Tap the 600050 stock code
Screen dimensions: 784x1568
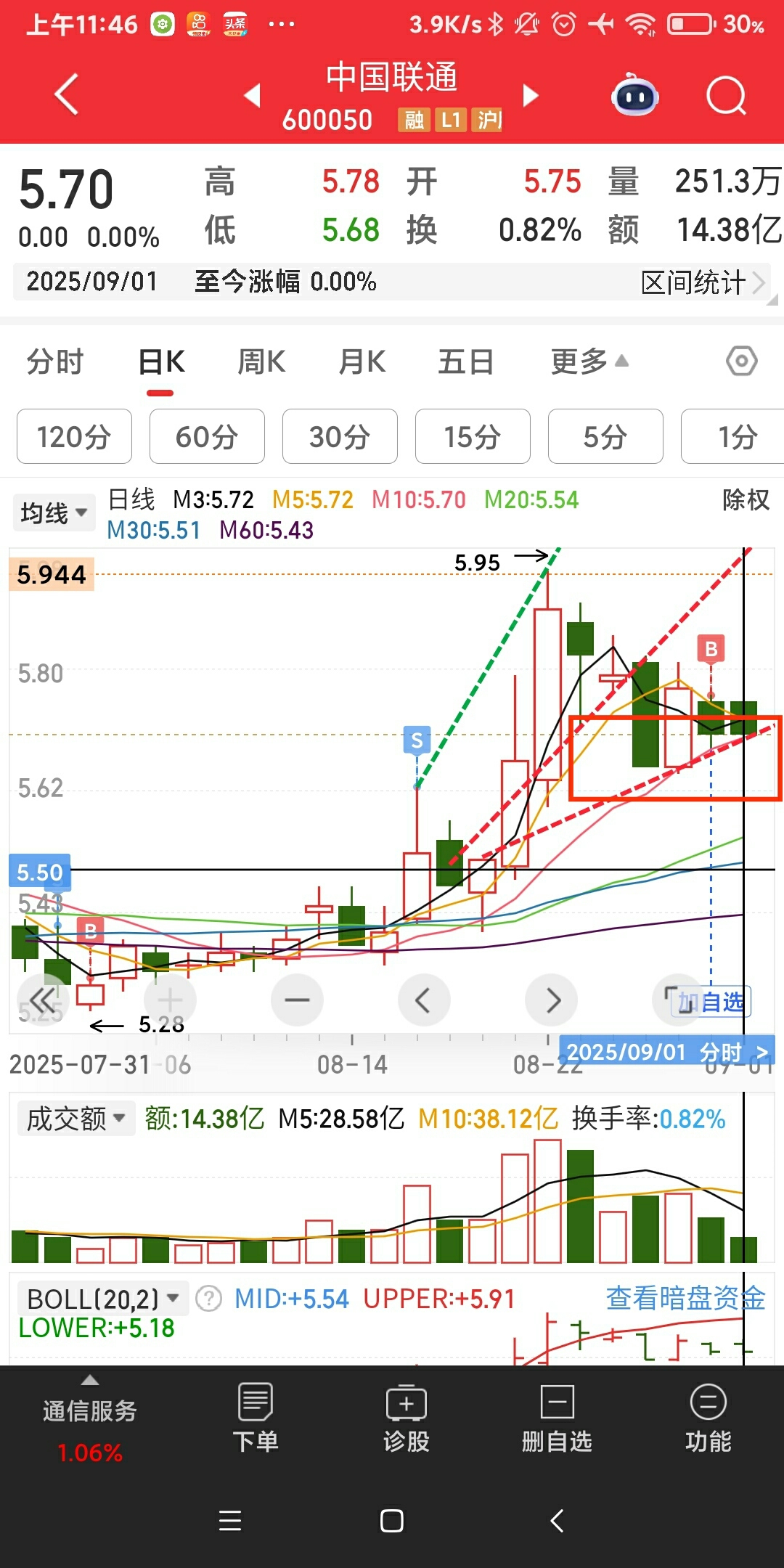(327, 120)
